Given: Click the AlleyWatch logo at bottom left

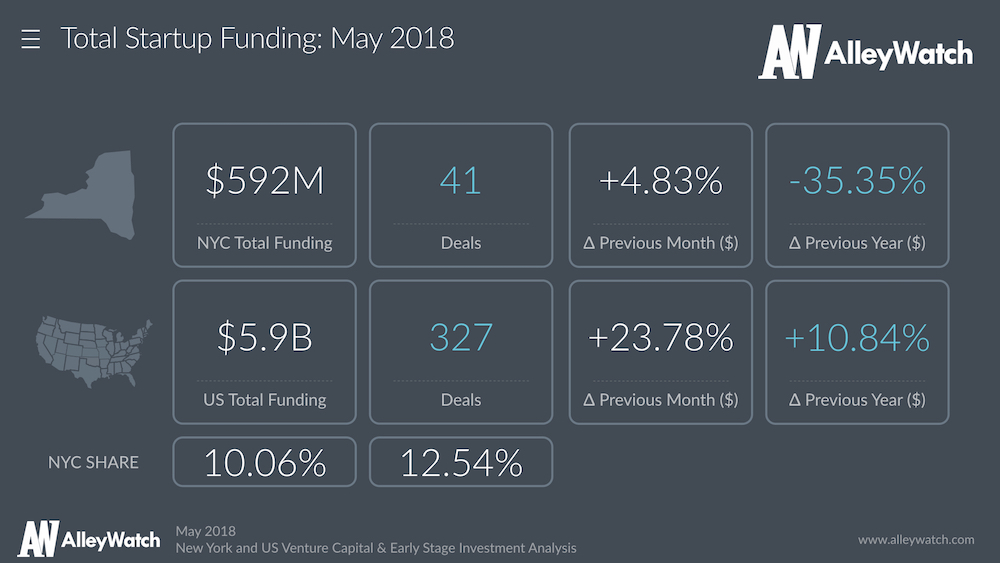Looking at the screenshot, I should point(89,539).
